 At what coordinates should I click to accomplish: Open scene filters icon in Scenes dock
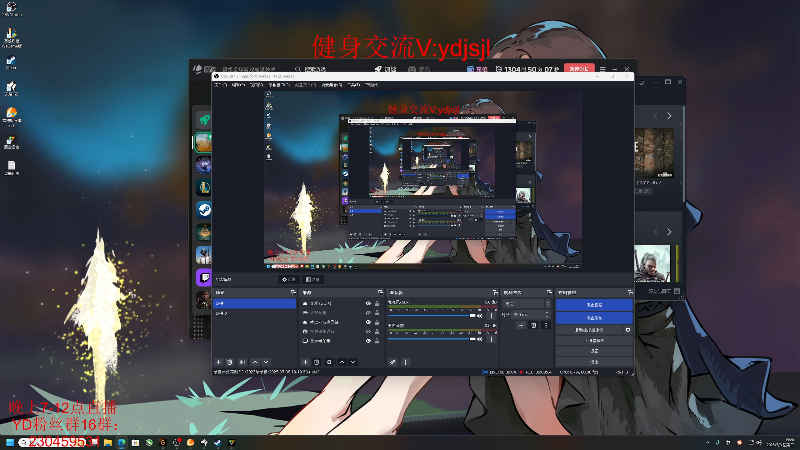[243, 362]
